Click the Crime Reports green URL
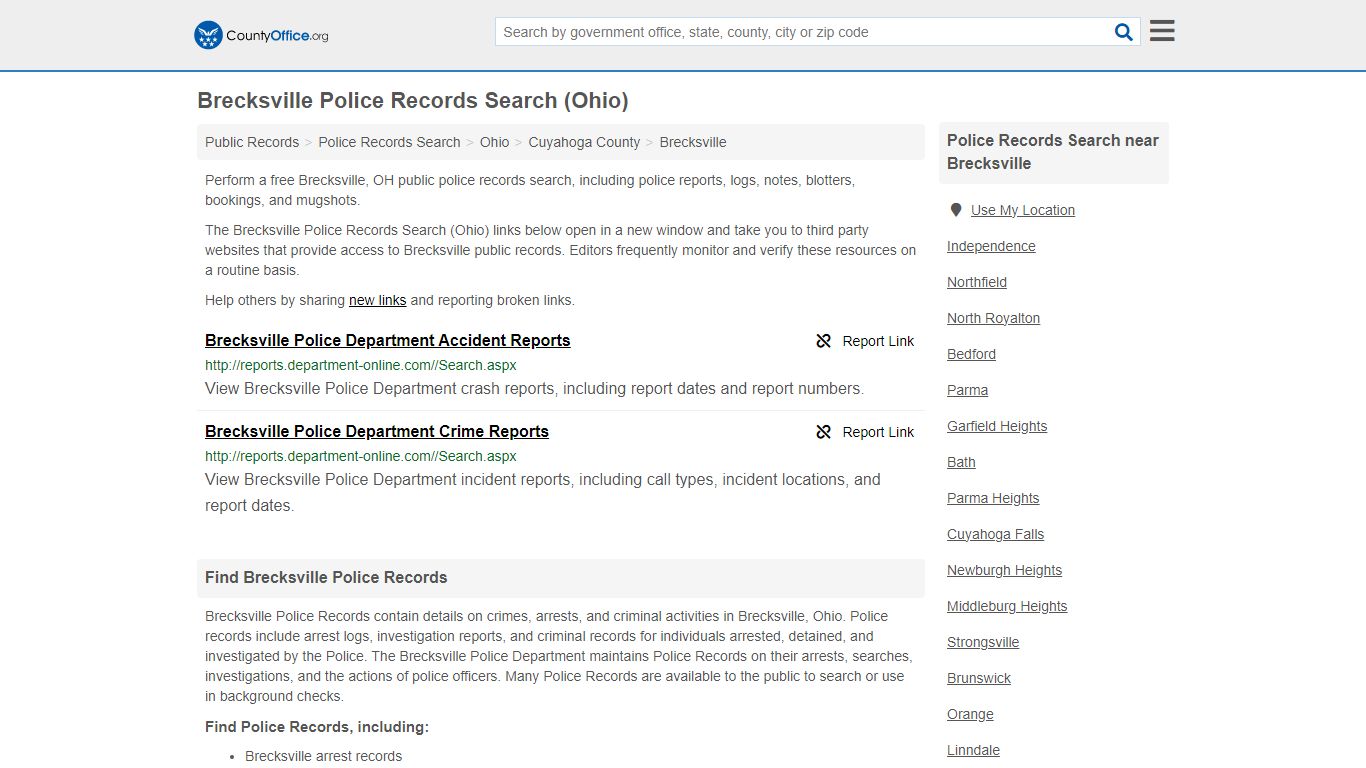This screenshot has height=768, width=1366. (x=361, y=456)
